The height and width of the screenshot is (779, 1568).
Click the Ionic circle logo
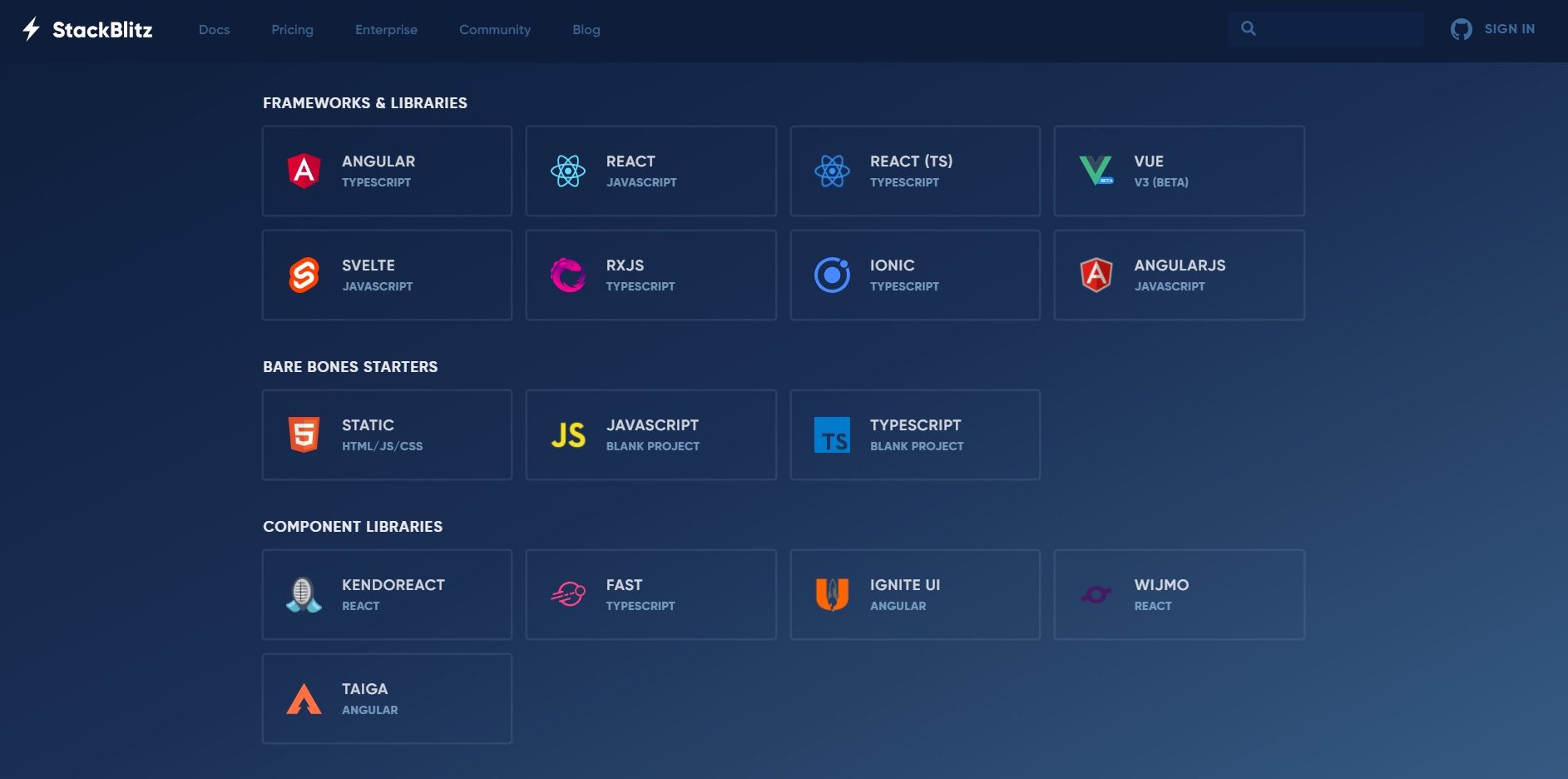point(832,275)
